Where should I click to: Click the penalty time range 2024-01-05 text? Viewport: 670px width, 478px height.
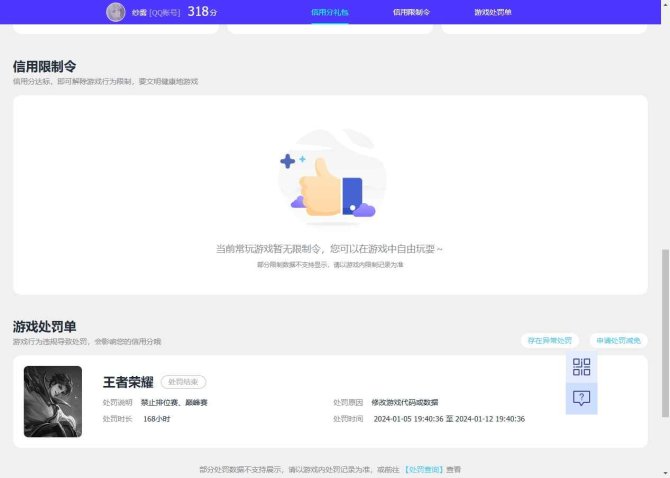(449, 419)
